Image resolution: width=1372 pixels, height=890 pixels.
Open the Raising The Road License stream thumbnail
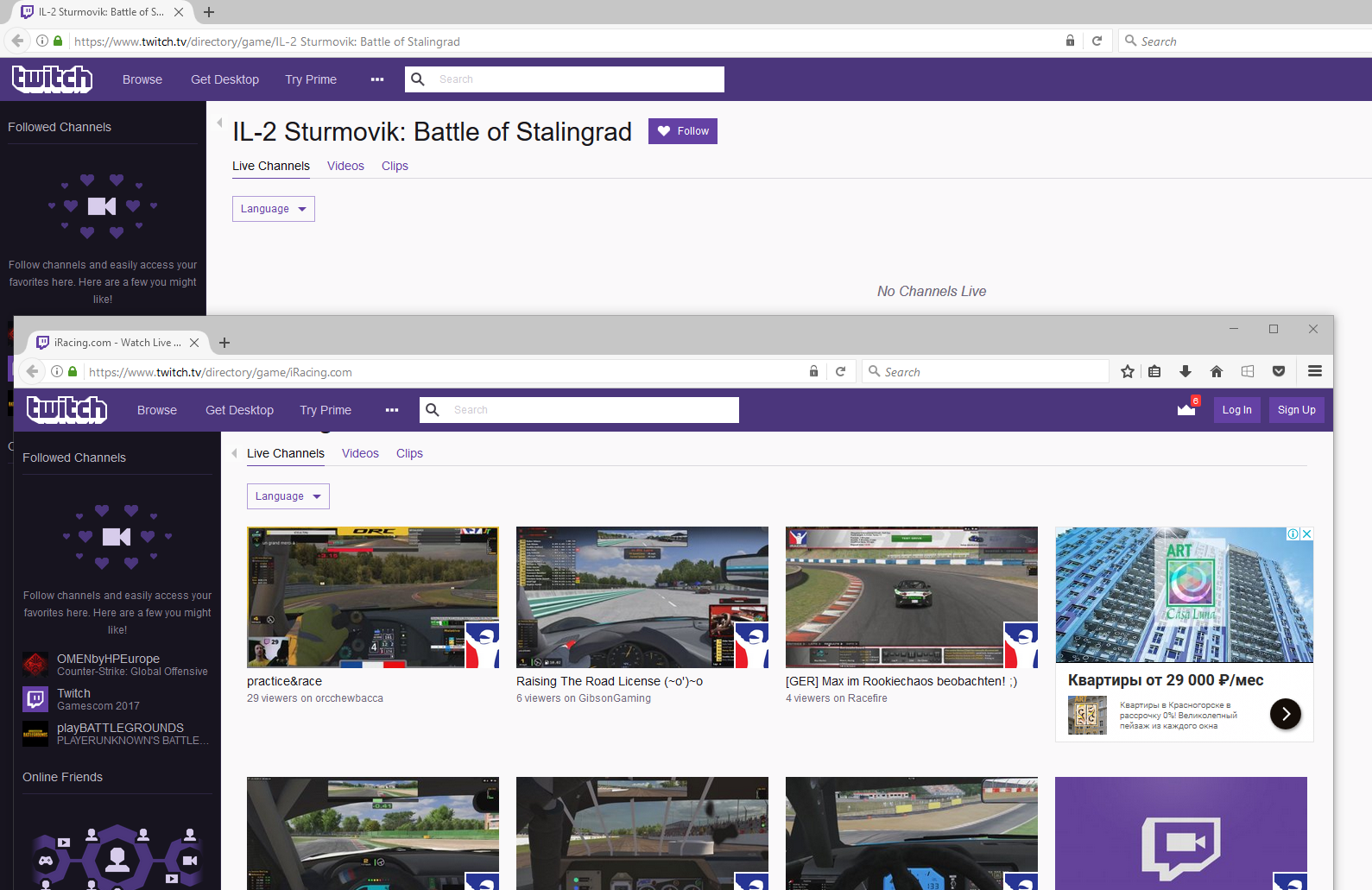click(x=642, y=597)
